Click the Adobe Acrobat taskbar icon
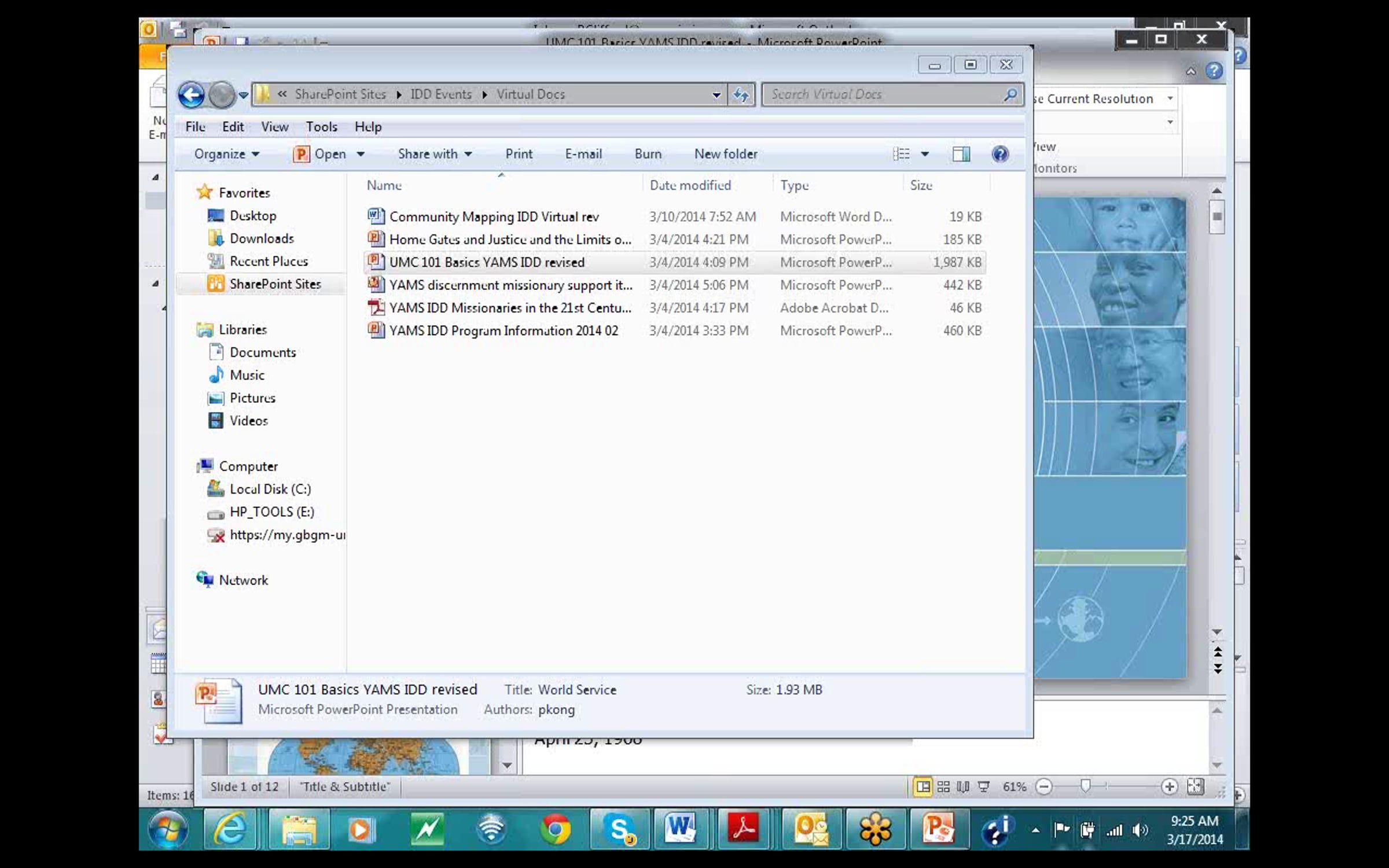This screenshot has height=868, width=1389. 743,829
